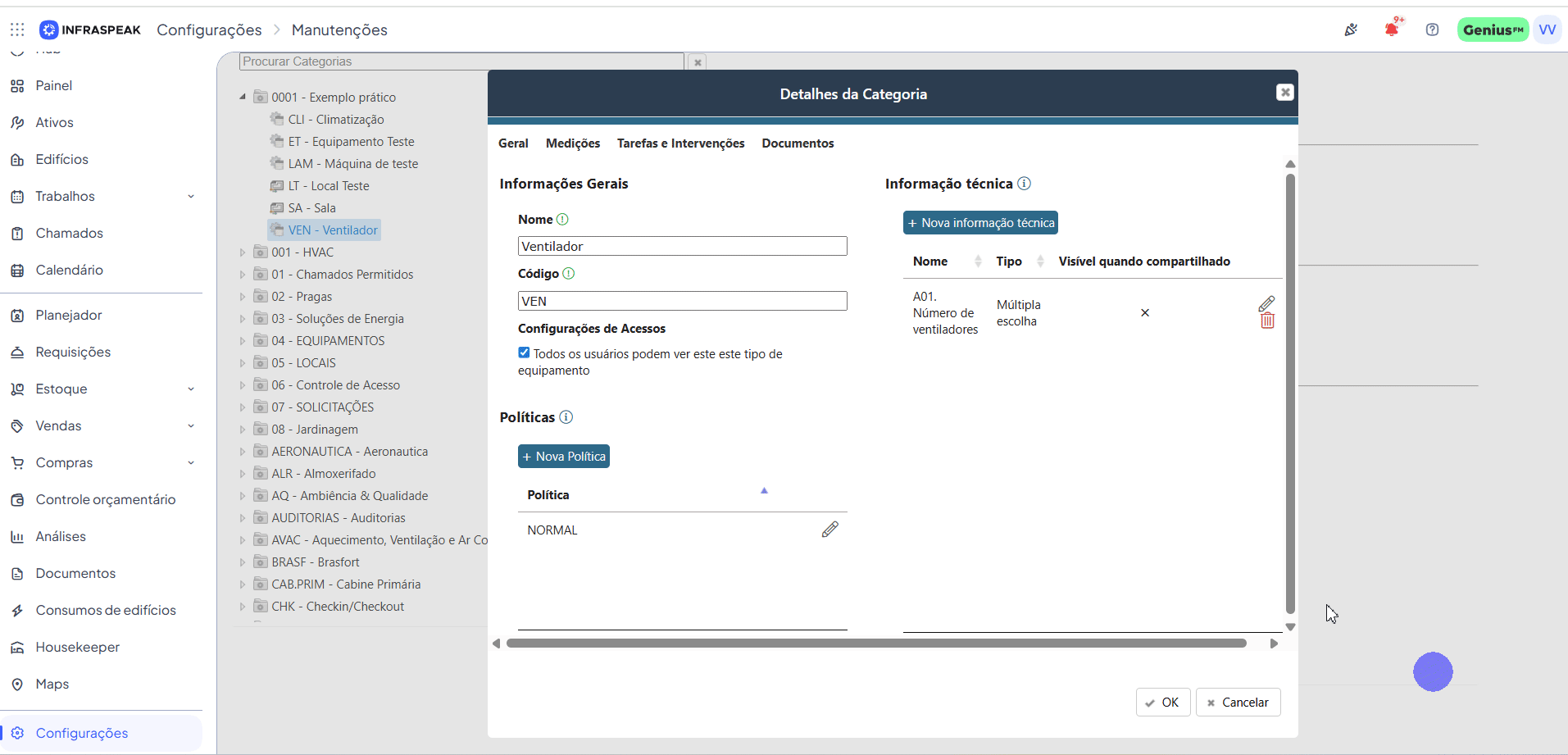Open the help question mark icon
Image resolution: width=1568 pixels, height=755 pixels.
coord(1432,30)
